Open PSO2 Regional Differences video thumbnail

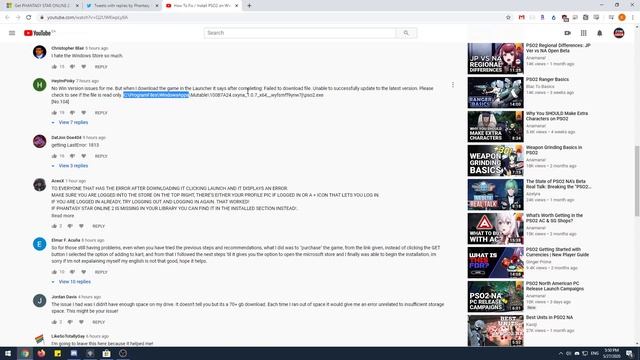tap(495, 58)
